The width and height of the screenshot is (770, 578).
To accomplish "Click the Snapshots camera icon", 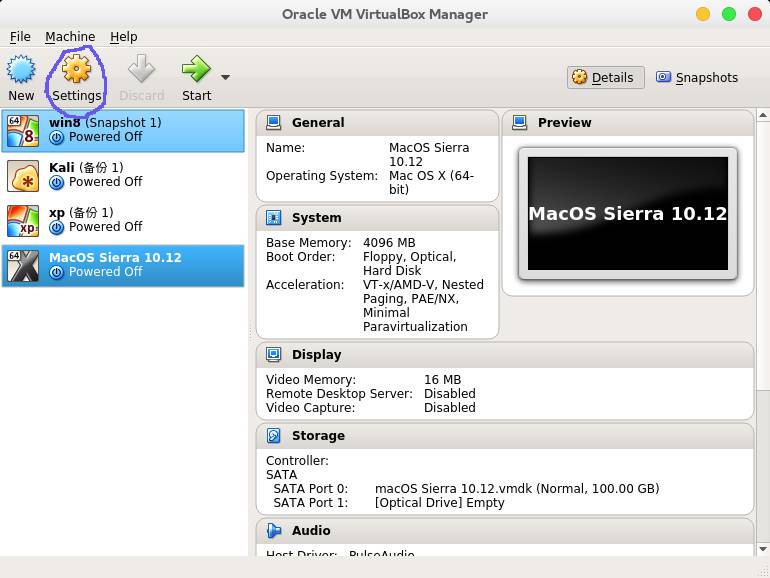I will click(x=663, y=77).
